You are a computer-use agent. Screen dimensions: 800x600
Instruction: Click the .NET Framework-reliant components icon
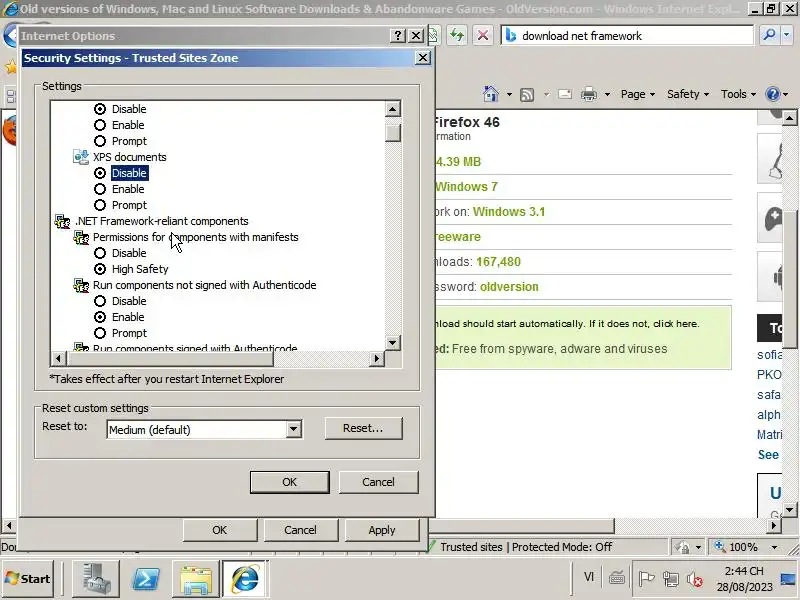pyautogui.click(x=62, y=221)
